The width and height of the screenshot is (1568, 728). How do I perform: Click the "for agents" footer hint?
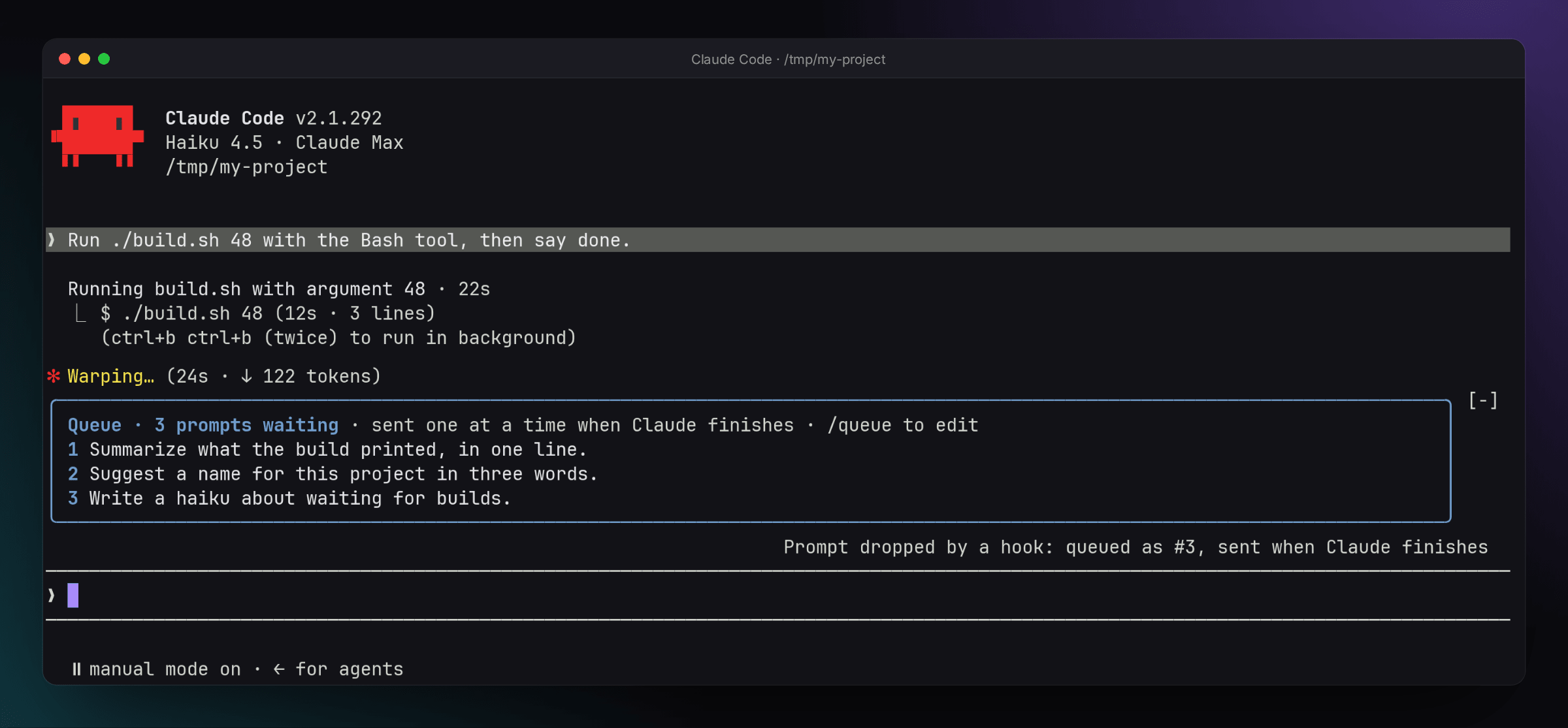349,669
